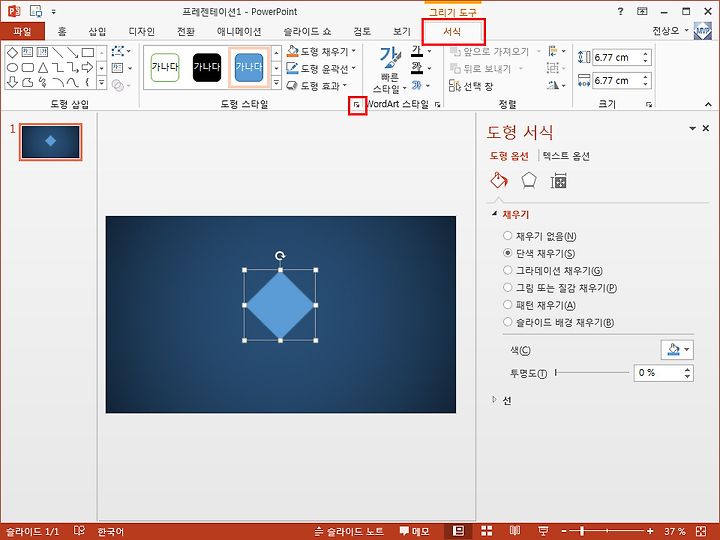The height and width of the screenshot is (540, 720).
Task: Switch to slide sorter view icon
Action: coord(487,531)
